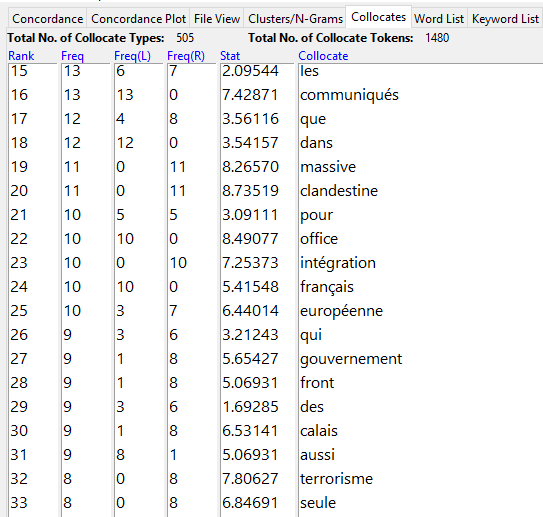Sort by the Stat column header
This screenshot has height=517, width=543.
click(230, 56)
